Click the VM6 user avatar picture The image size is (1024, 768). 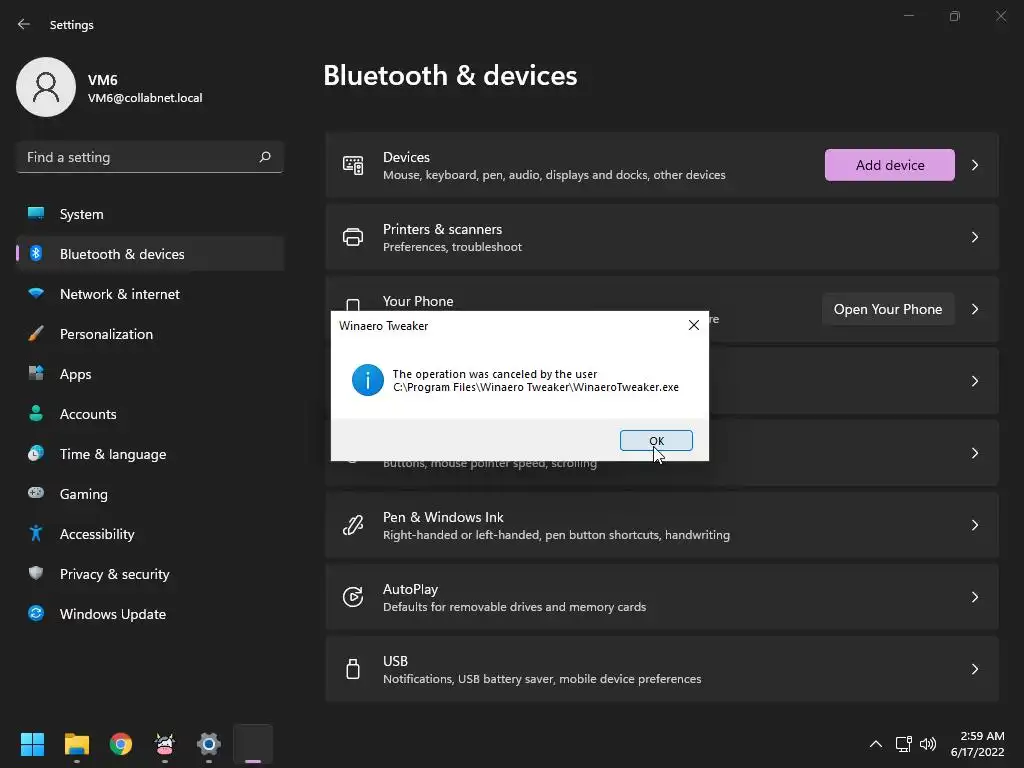click(46, 87)
